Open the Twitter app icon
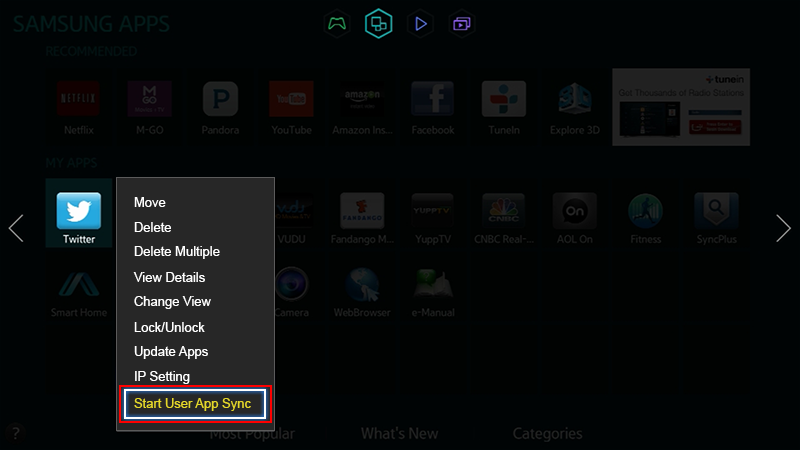Image resolution: width=800 pixels, height=450 pixels. 79,211
